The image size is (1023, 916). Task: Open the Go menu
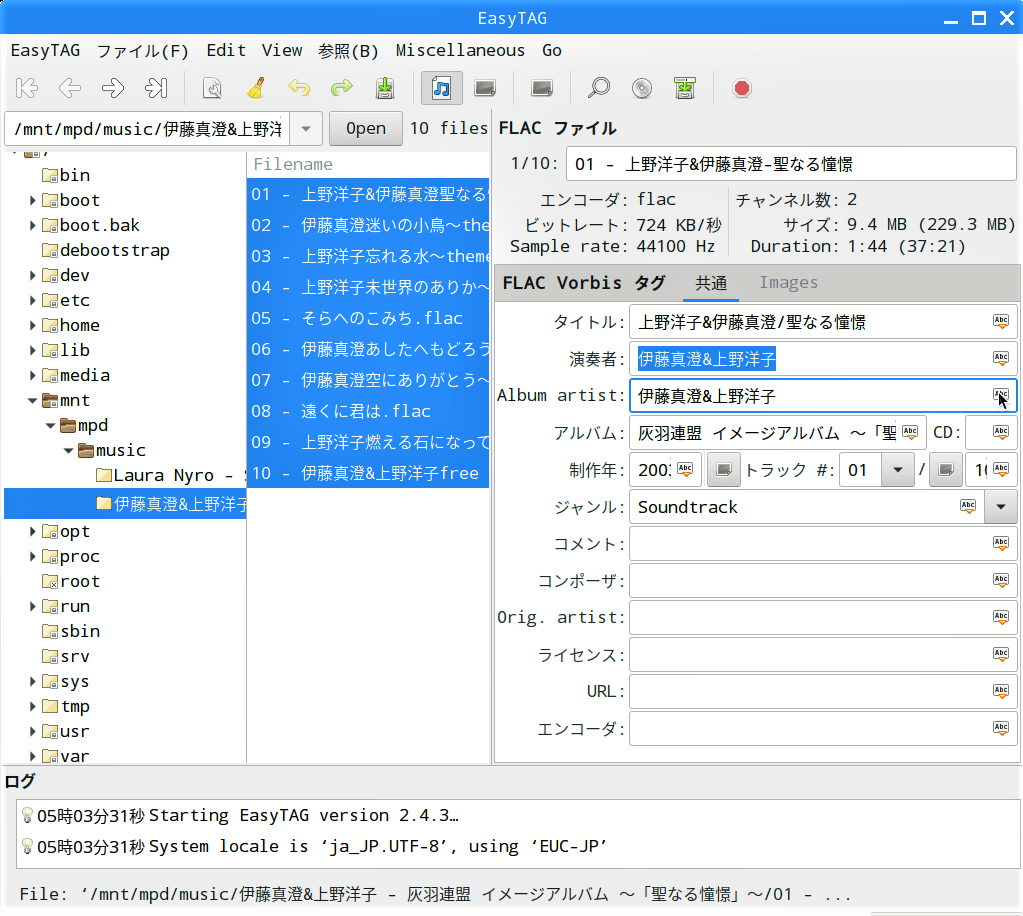click(551, 50)
